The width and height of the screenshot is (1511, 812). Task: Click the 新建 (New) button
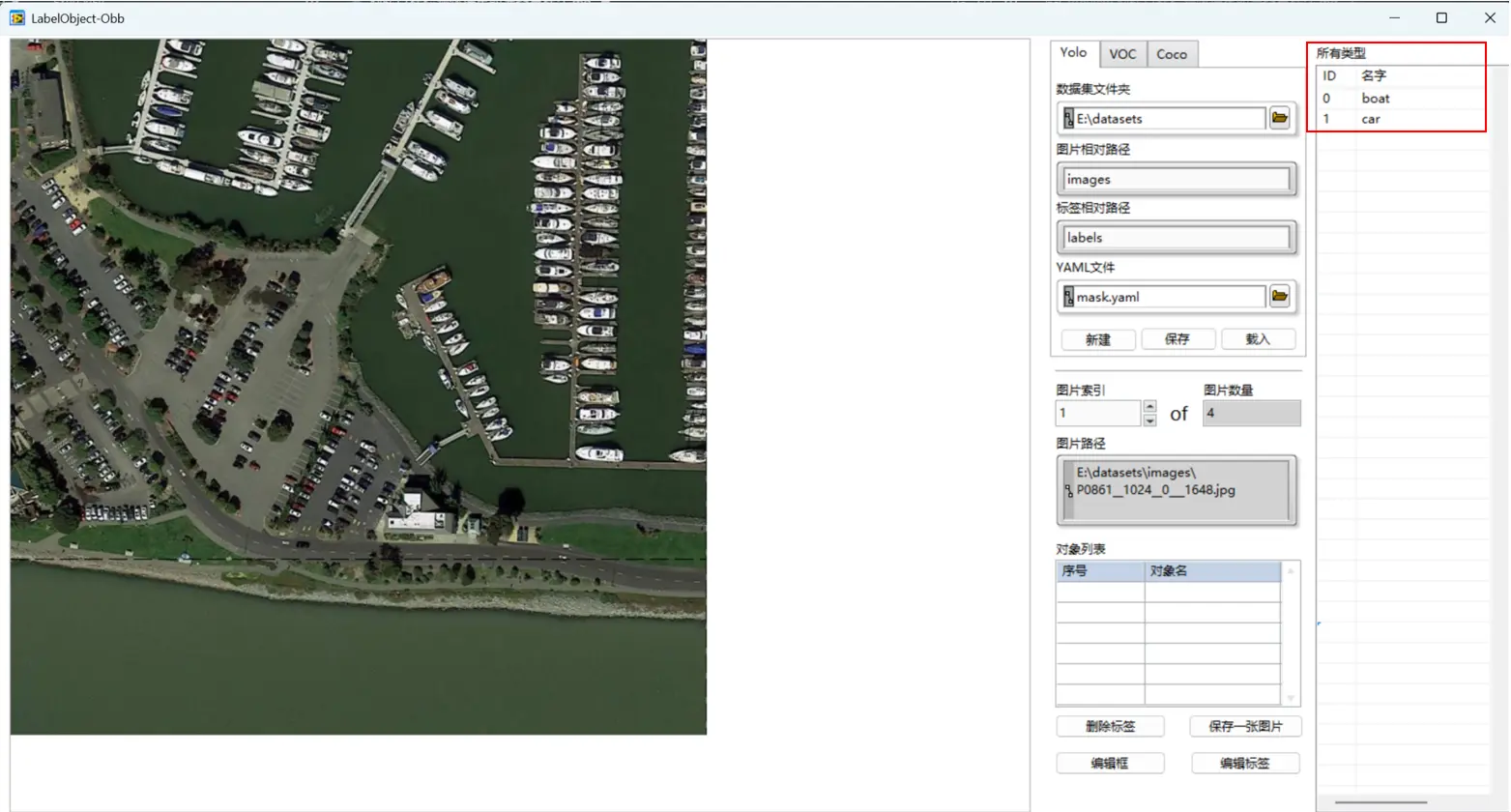click(x=1097, y=339)
